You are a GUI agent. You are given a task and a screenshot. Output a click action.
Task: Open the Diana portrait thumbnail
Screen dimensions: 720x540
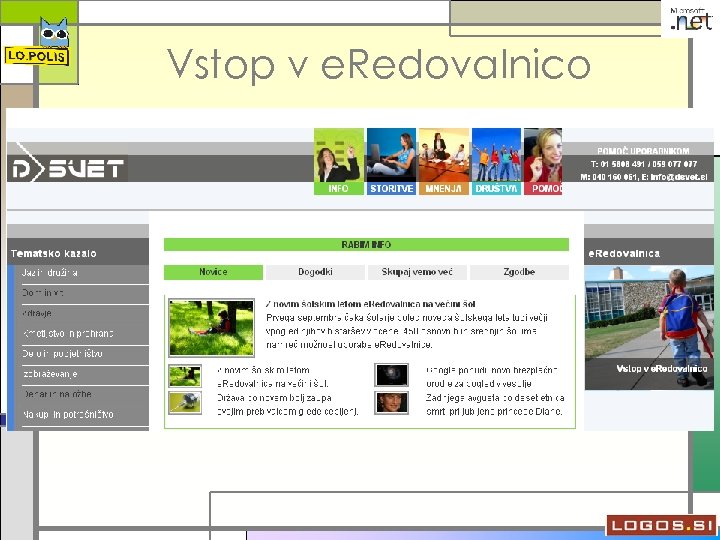click(391, 403)
